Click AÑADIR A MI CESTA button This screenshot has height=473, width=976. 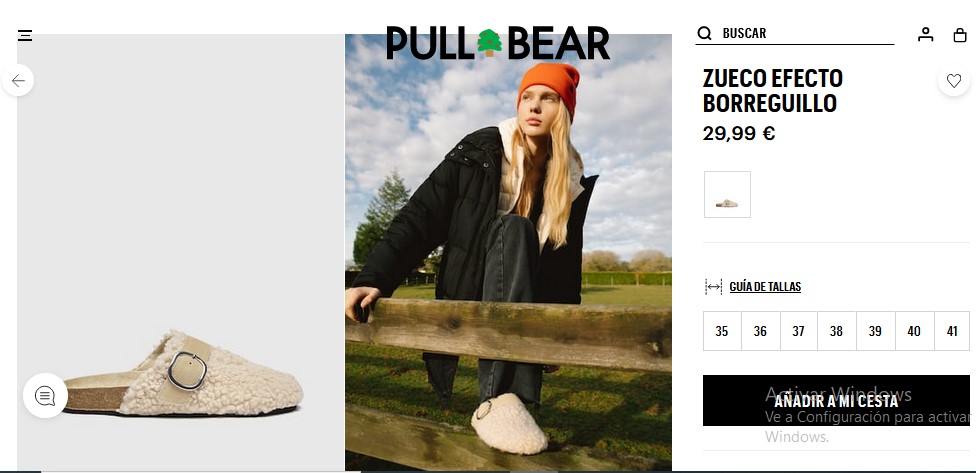tap(836, 401)
